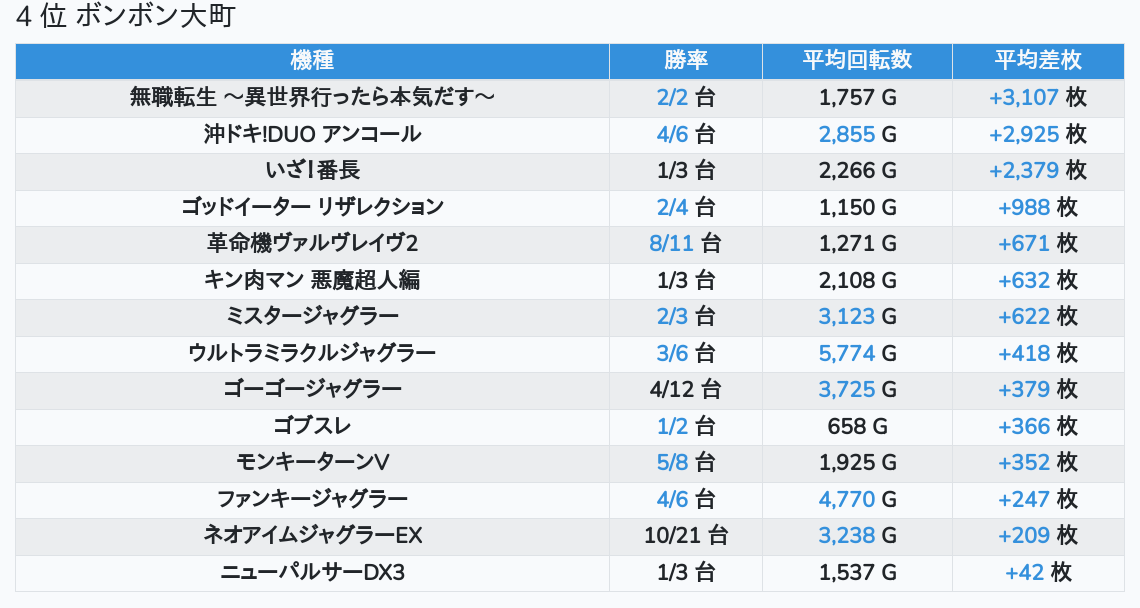Click the 4位 ボンボン大町 heading
This screenshot has height=608, width=1140.
click(125, 18)
